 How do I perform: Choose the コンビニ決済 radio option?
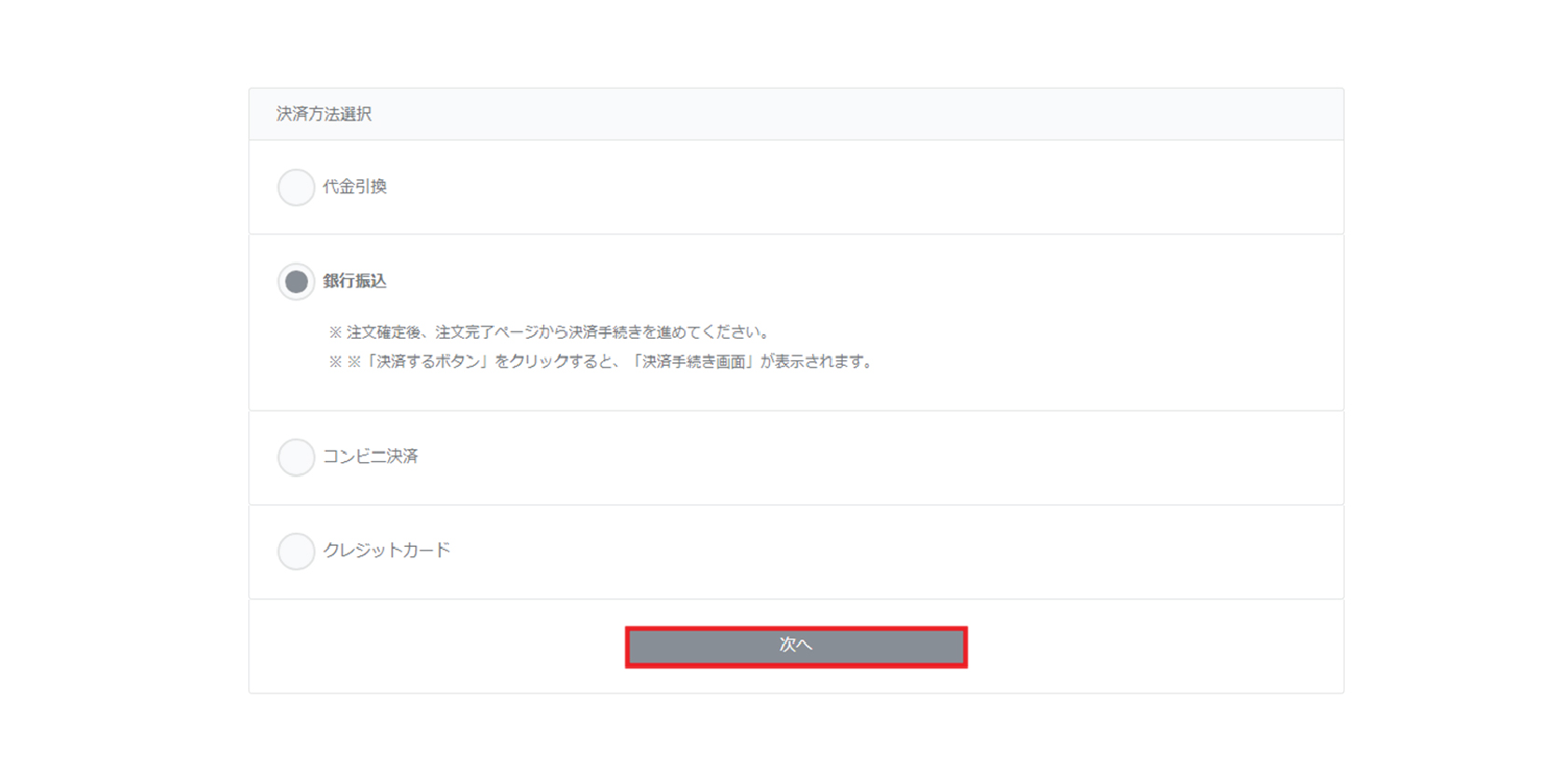click(x=296, y=457)
